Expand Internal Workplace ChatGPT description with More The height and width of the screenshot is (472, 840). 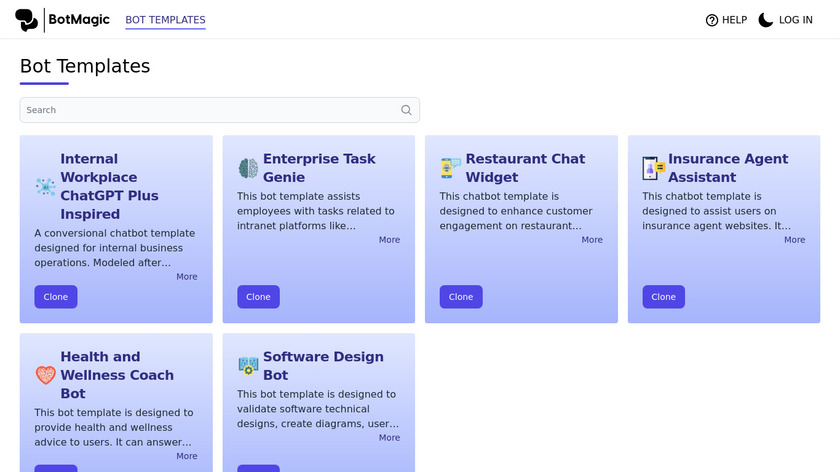(x=187, y=277)
